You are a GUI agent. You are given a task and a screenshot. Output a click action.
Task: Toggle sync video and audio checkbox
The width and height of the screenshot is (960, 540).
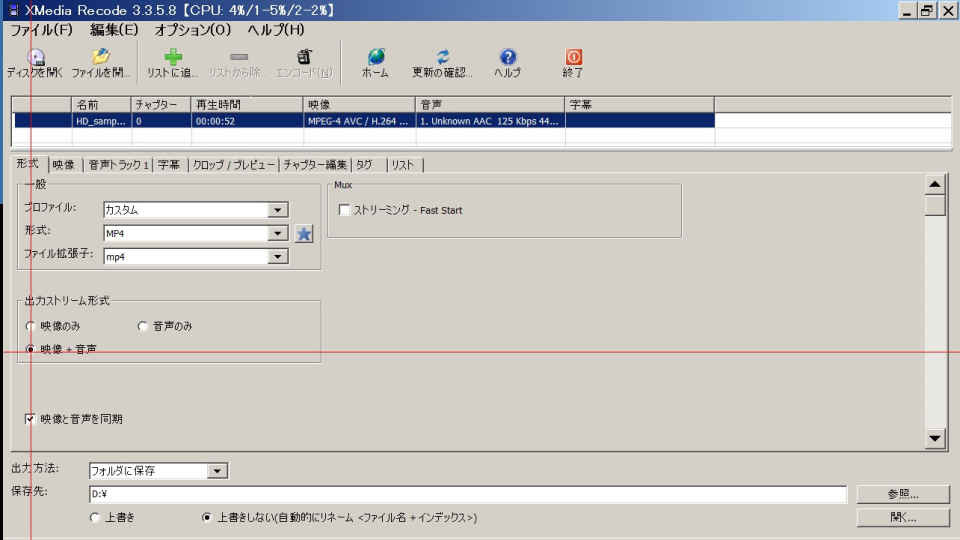click(x=29, y=419)
